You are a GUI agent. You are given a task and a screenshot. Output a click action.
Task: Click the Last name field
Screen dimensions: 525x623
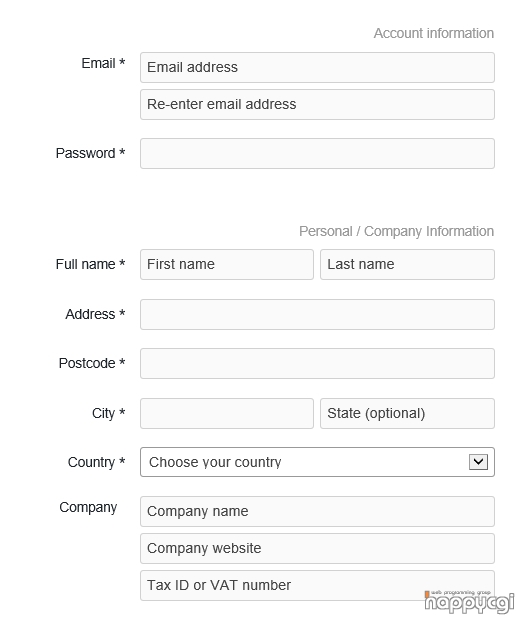[407, 265]
